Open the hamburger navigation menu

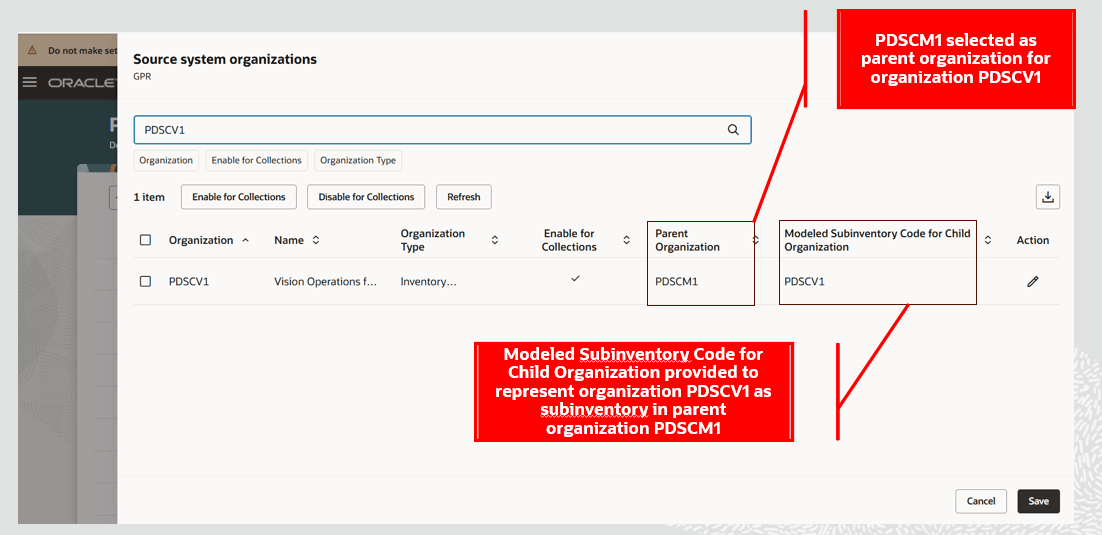pyautogui.click(x=30, y=82)
